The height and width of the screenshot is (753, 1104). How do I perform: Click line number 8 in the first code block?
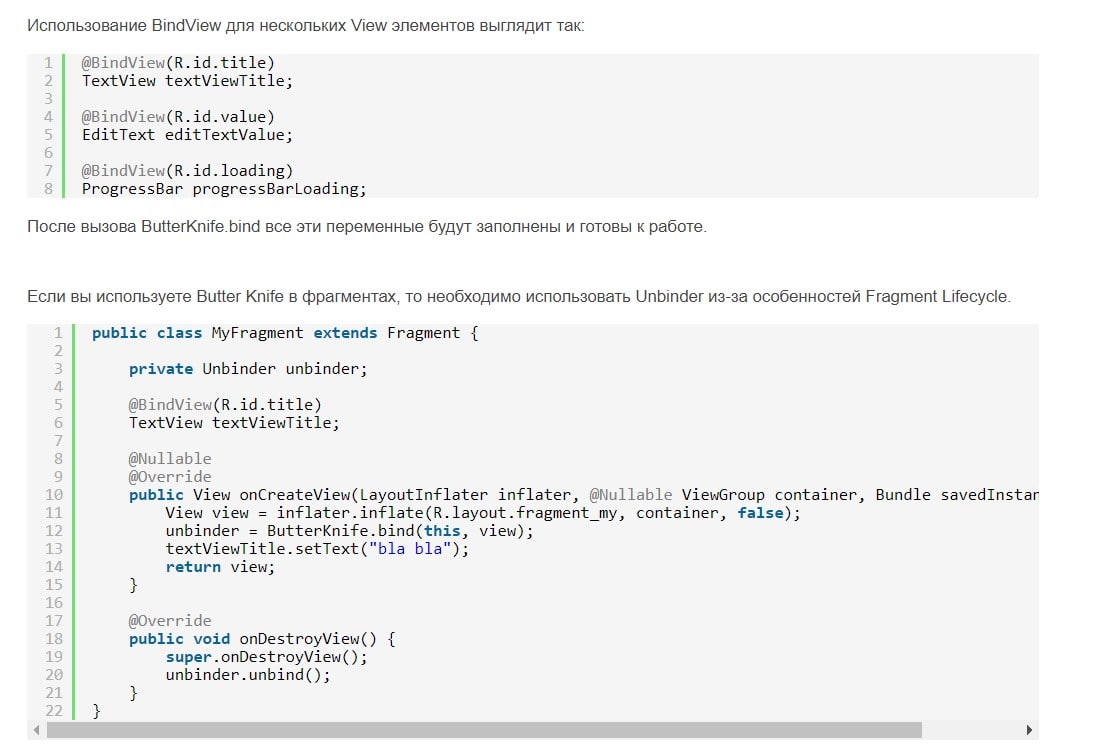click(49, 189)
